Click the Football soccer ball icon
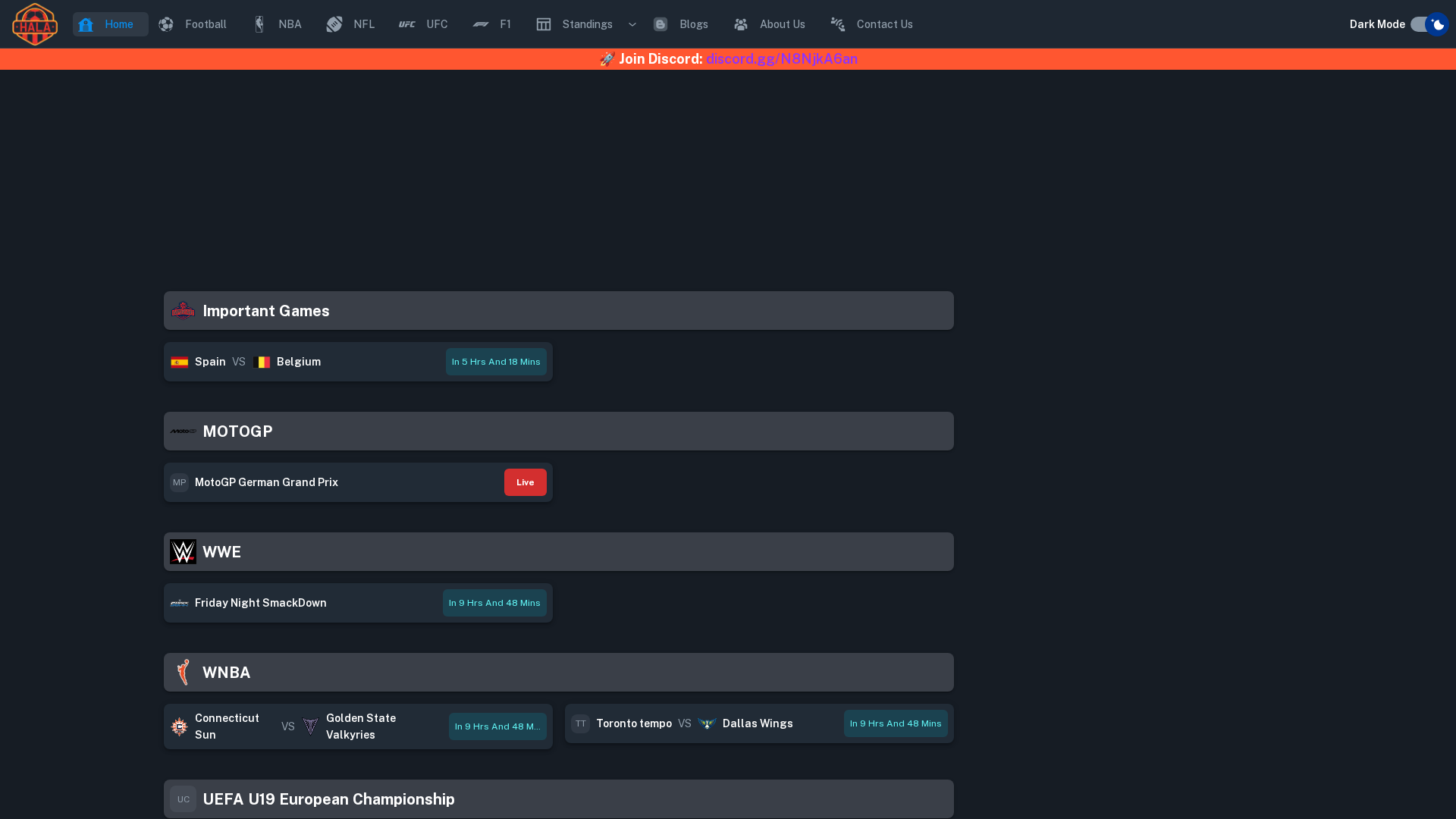 click(x=166, y=24)
